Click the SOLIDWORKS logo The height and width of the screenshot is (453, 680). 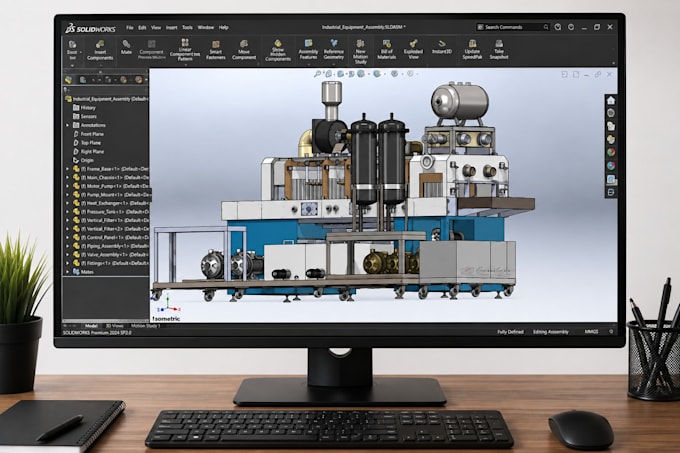pos(90,29)
